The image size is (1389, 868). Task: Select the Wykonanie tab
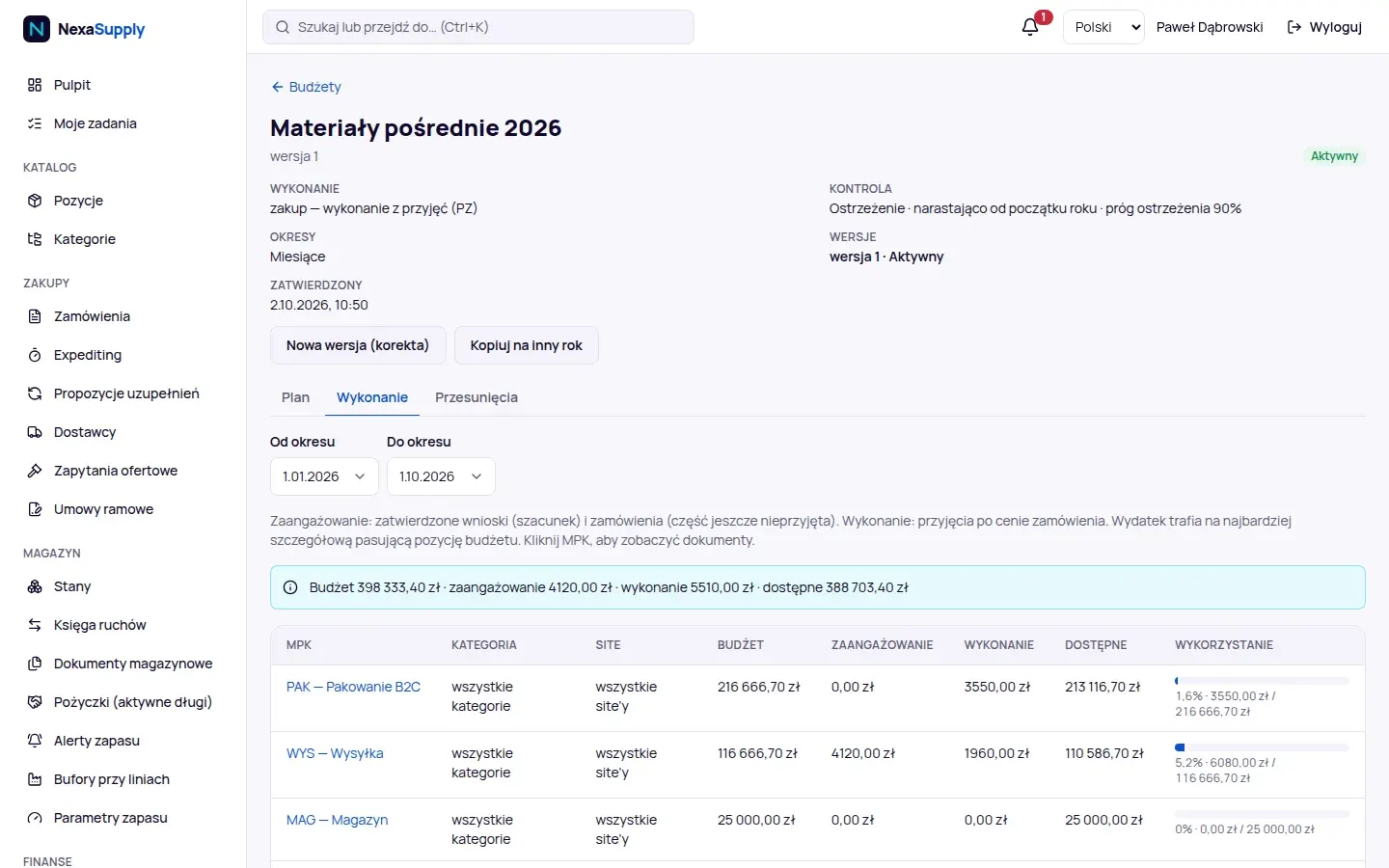[372, 397]
